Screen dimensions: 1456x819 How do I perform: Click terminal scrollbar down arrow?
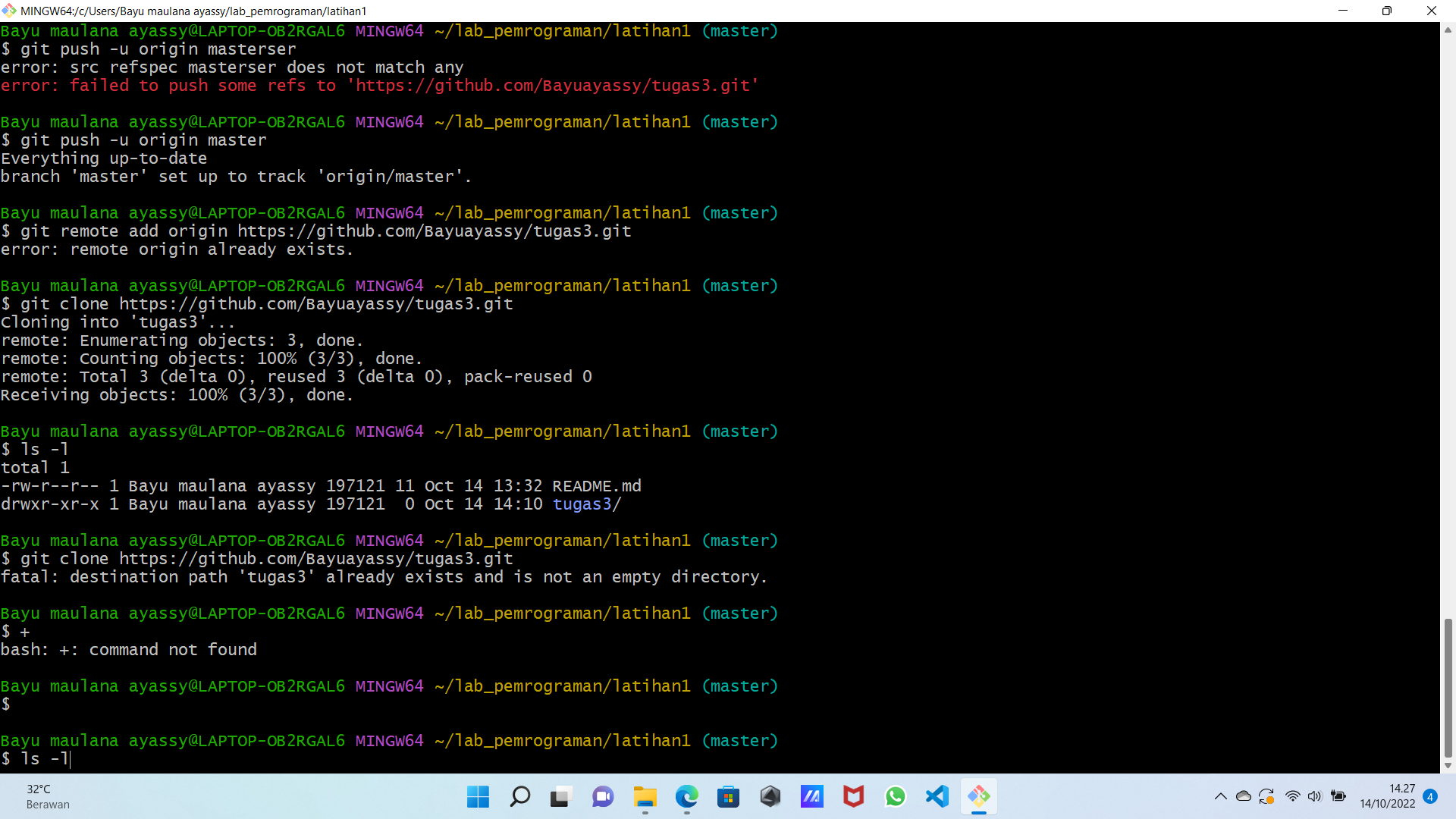(x=1448, y=765)
